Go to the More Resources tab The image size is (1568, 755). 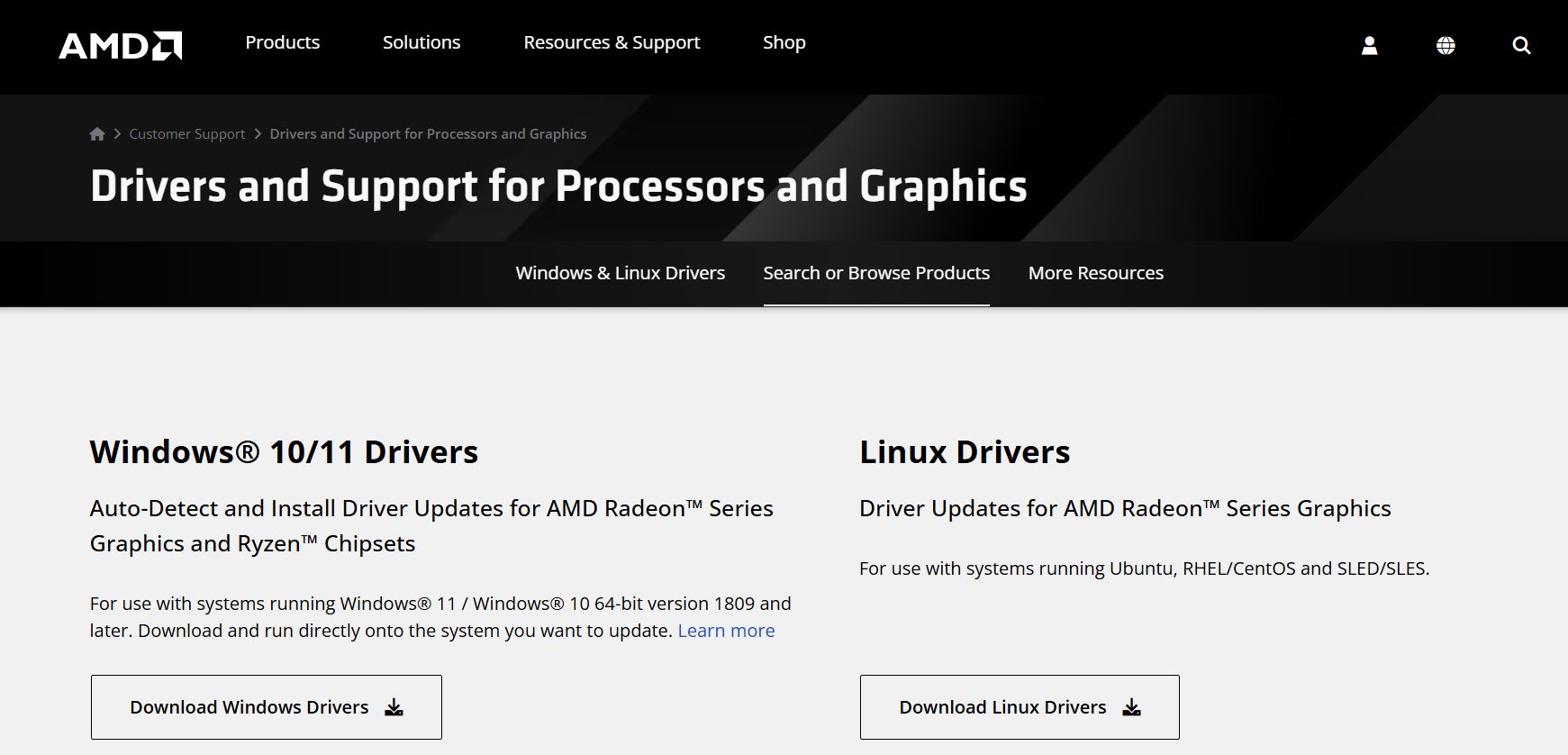click(1095, 273)
